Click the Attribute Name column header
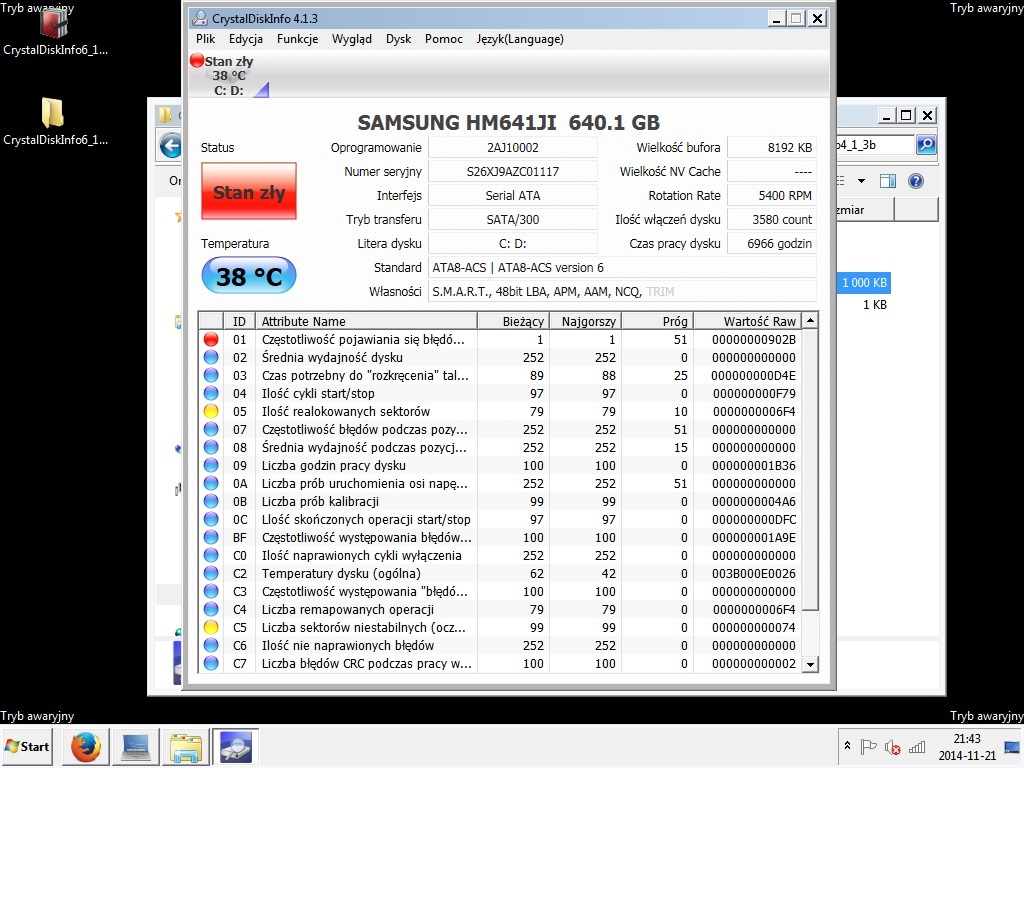This screenshot has height=900, width=1024. pyautogui.click(x=368, y=321)
